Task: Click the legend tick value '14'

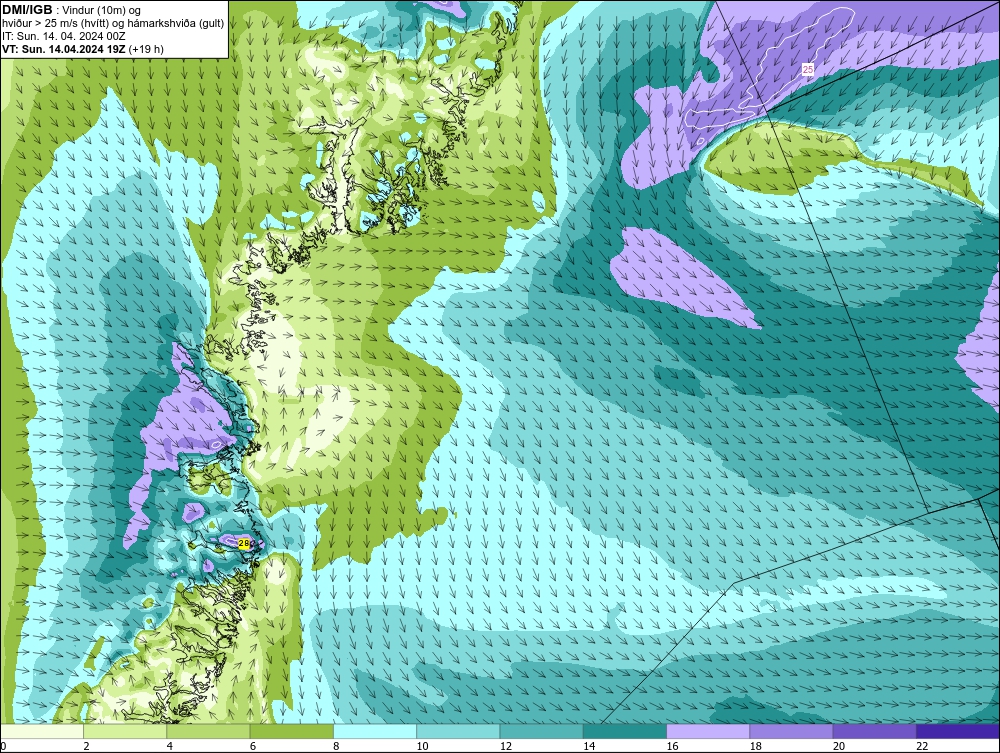Action: pos(589,746)
